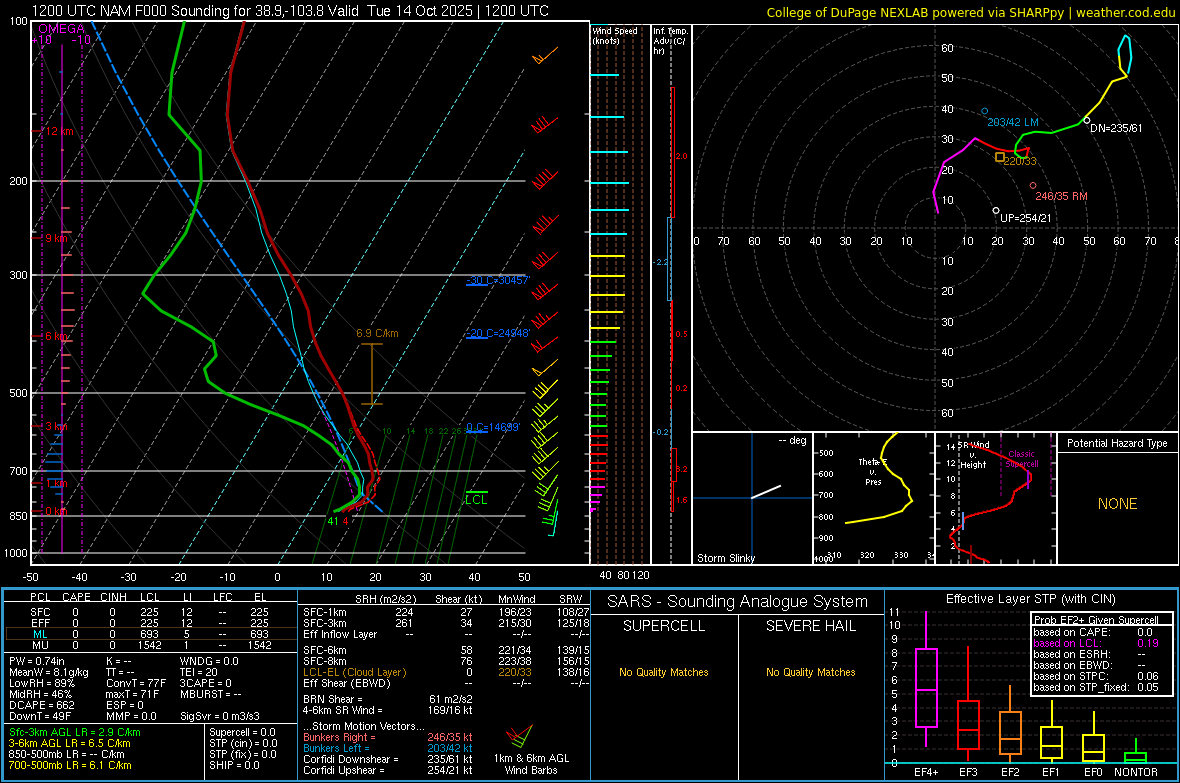Click the 246/35 RM hodograph label
Screen dimensions: 1180x783
(1061, 196)
